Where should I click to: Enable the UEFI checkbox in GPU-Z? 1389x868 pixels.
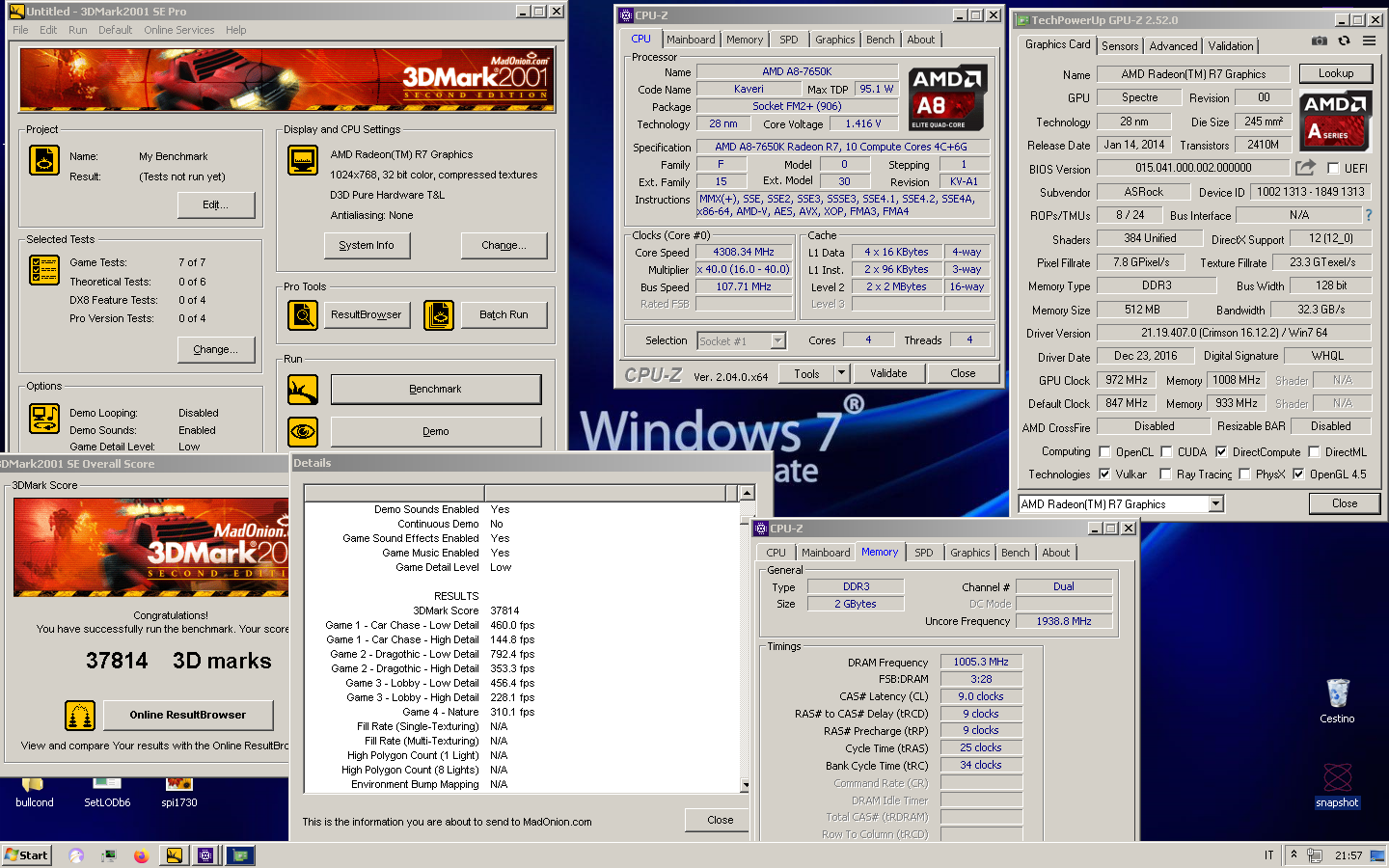click(x=1333, y=169)
